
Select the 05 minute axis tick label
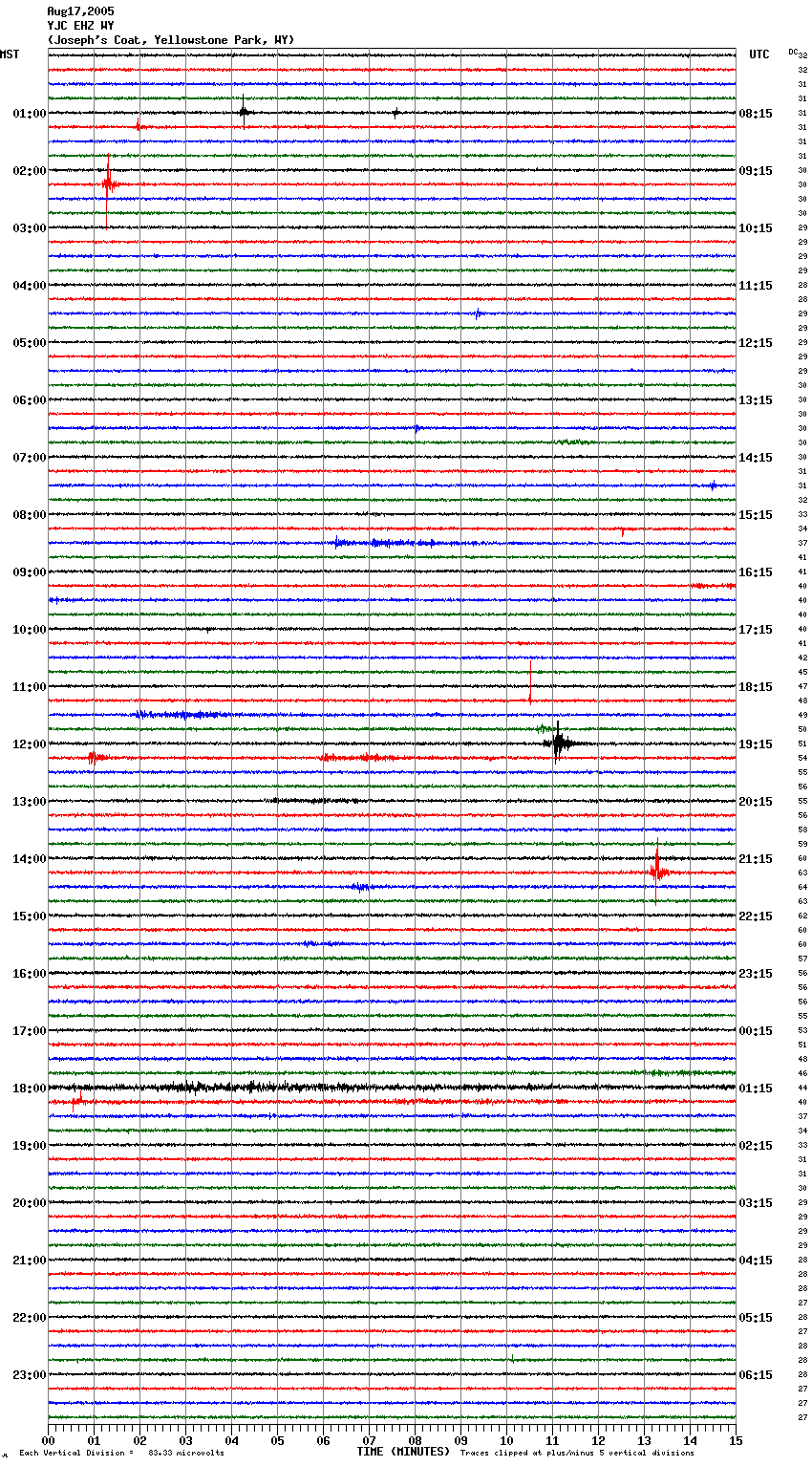coord(277,1440)
